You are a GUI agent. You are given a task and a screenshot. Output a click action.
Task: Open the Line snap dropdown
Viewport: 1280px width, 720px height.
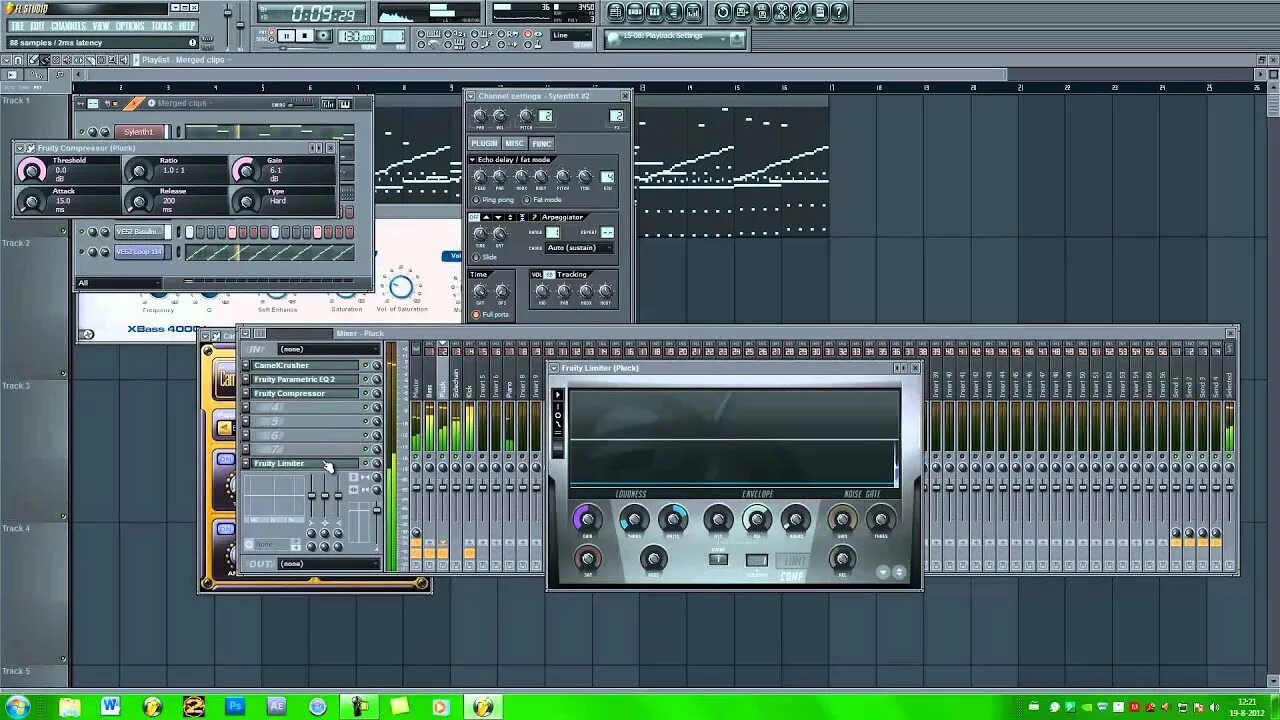[x=573, y=36]
